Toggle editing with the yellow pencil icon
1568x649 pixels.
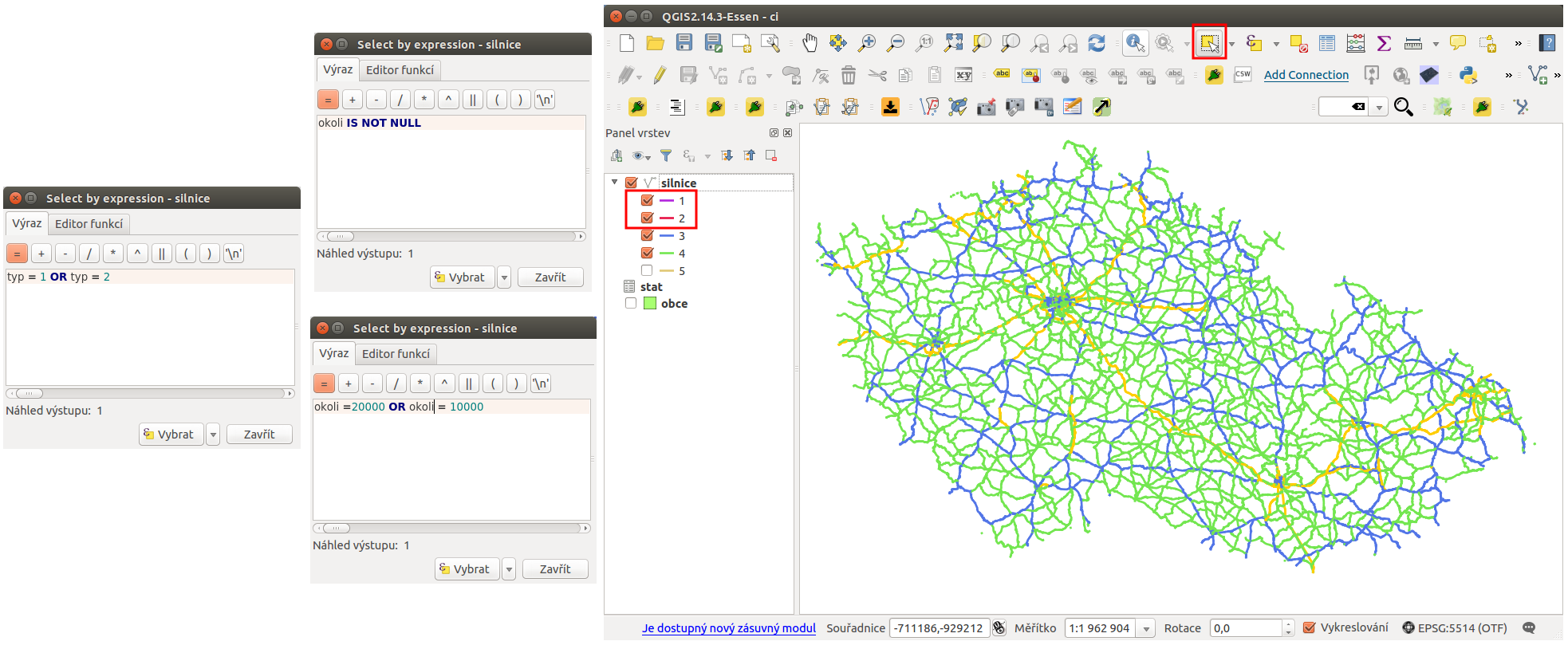tap(660, 75)
